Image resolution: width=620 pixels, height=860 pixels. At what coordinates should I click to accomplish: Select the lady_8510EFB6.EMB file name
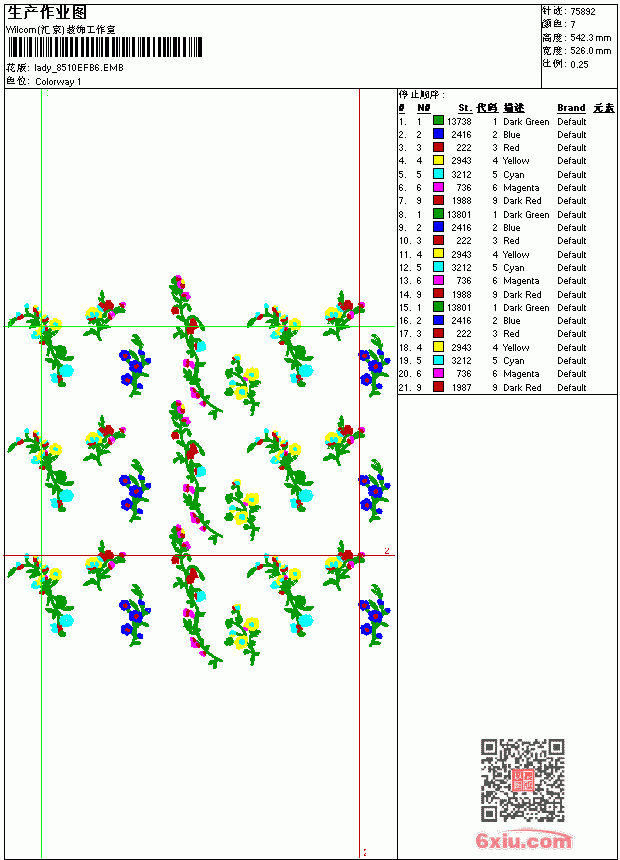tap(79, 68)
